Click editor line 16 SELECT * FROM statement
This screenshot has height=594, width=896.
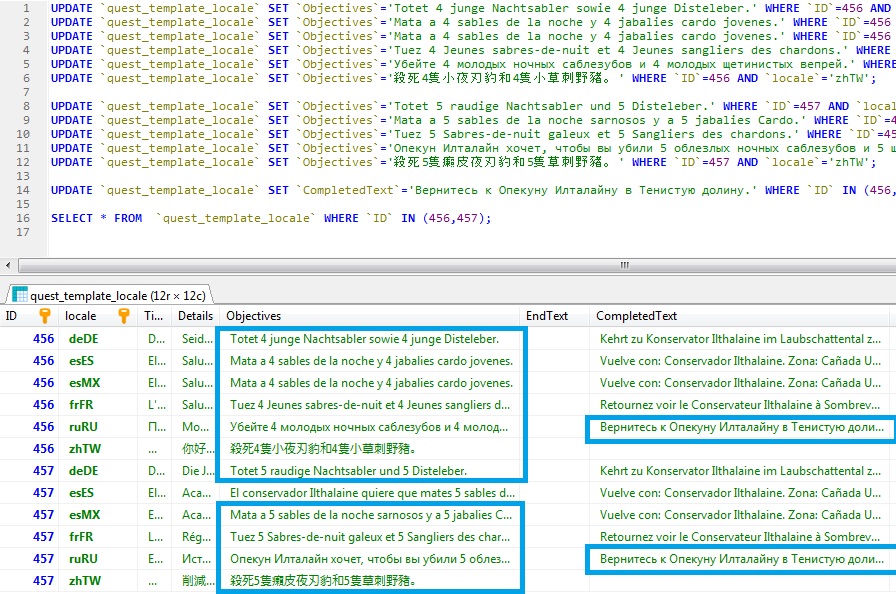point(271,218)
